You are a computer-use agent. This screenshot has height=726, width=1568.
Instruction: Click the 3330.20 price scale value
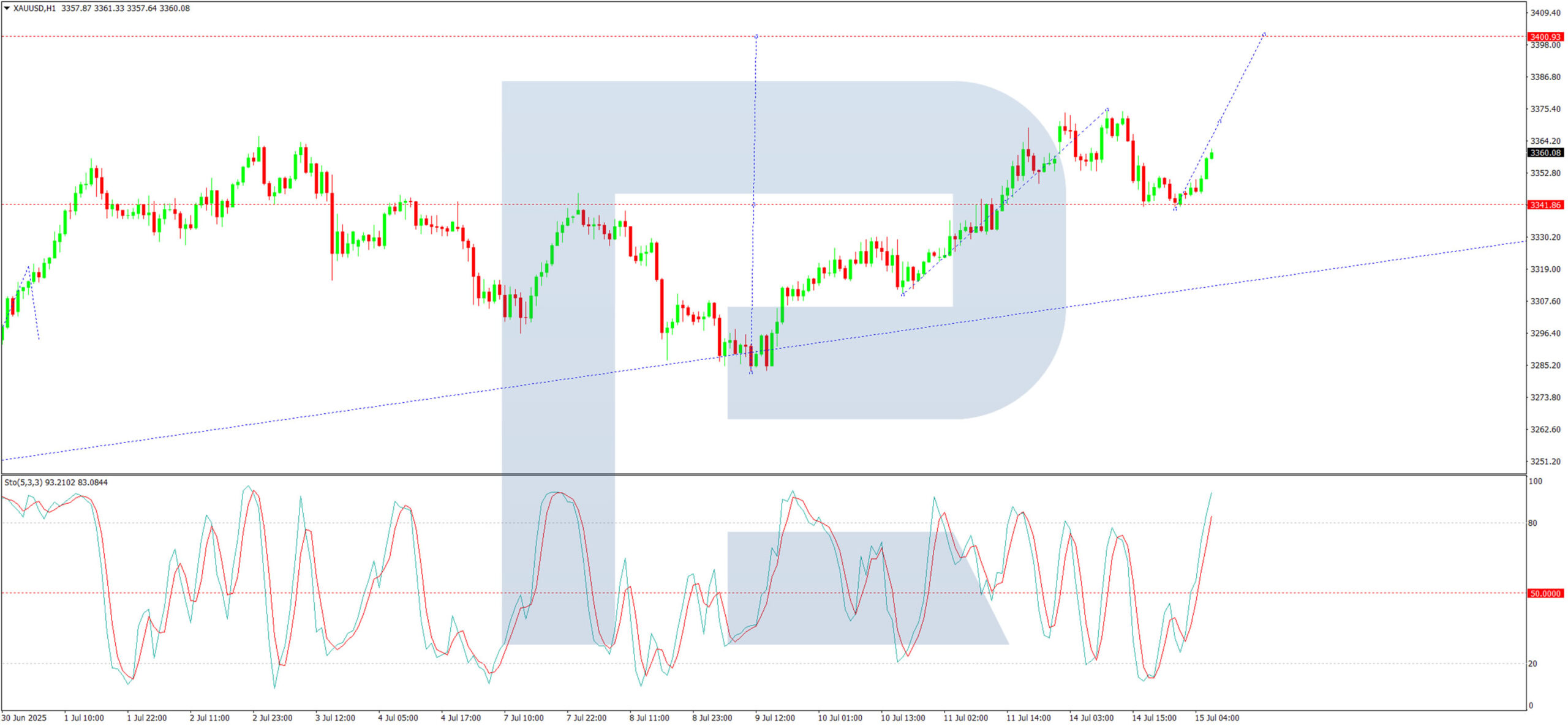point(1545,238)
